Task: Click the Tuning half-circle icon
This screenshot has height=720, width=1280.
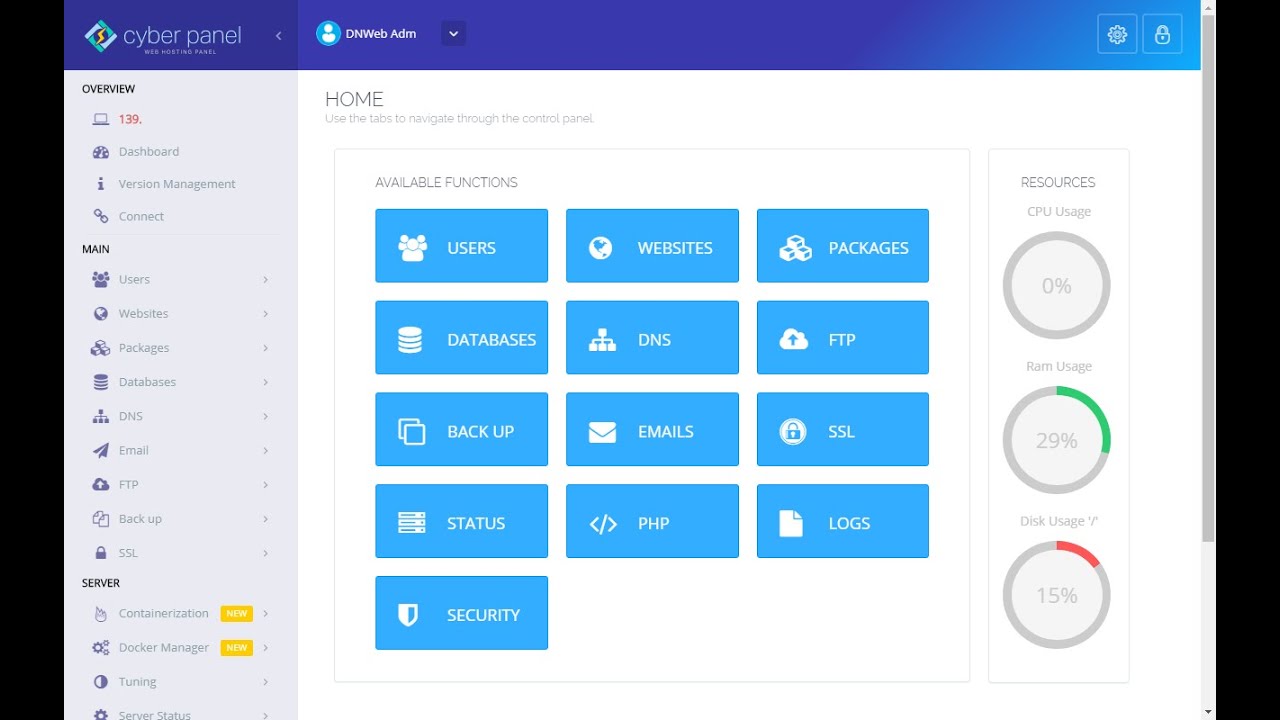Action: [100, 682]
